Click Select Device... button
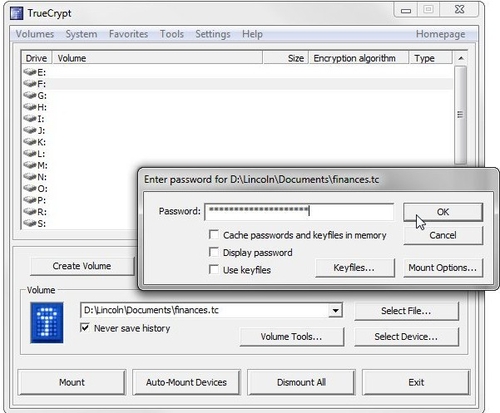Viewport: 500px width, 413px height. click(406, 337)
